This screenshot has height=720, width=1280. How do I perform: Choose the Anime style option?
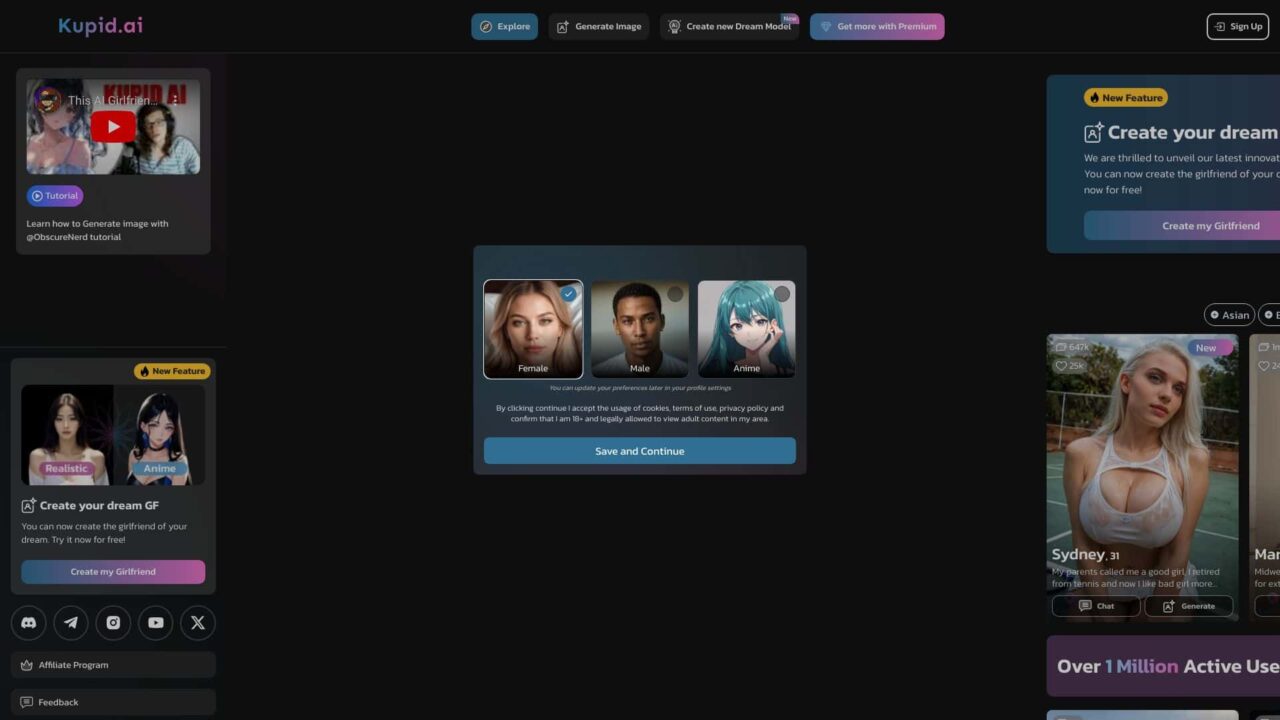[x=746, y=329]
